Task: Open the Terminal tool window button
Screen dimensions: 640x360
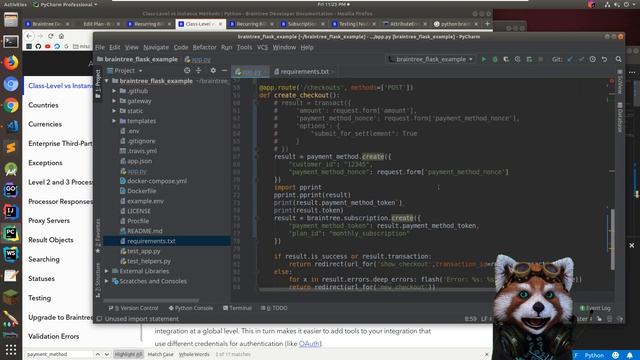Action: point(237,308)
